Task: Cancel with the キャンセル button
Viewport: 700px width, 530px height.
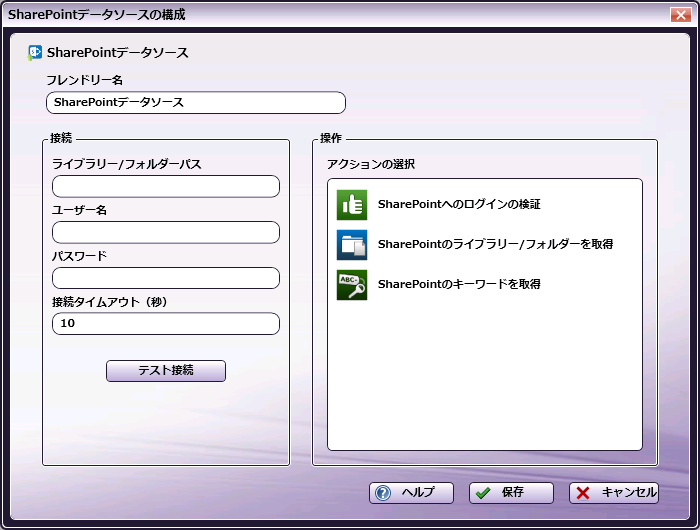Action: tap(614, 493)
